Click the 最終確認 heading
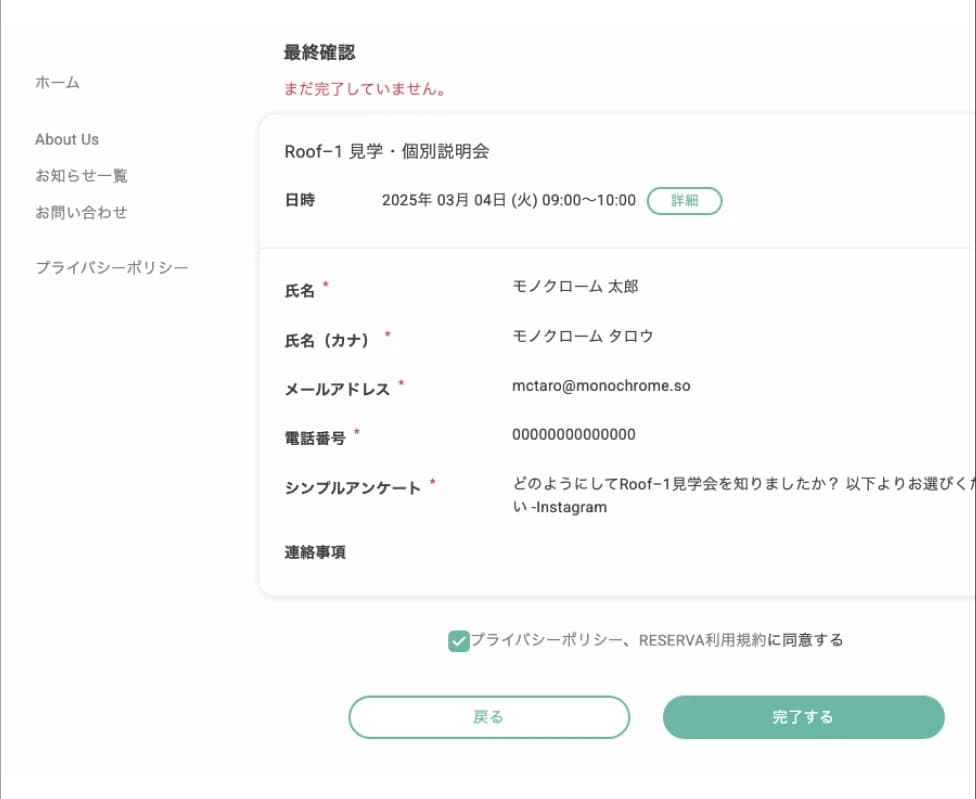 [x=319, y=53]
